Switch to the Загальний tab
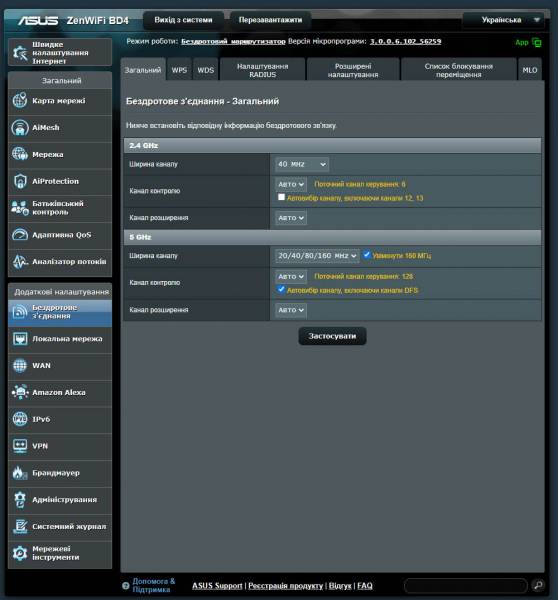 pos(143,70)
